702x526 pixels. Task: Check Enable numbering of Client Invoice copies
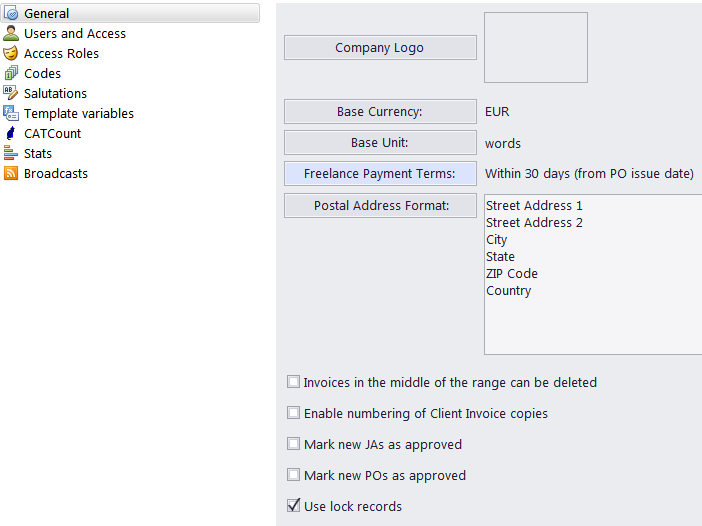[x=294, y=413]
